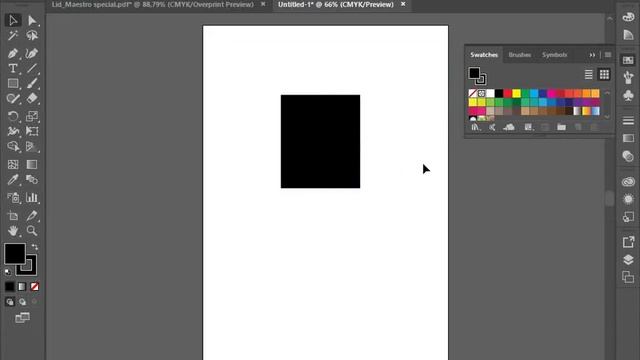Pick the None swatch in Swatches panel

(x=473, y=93)
